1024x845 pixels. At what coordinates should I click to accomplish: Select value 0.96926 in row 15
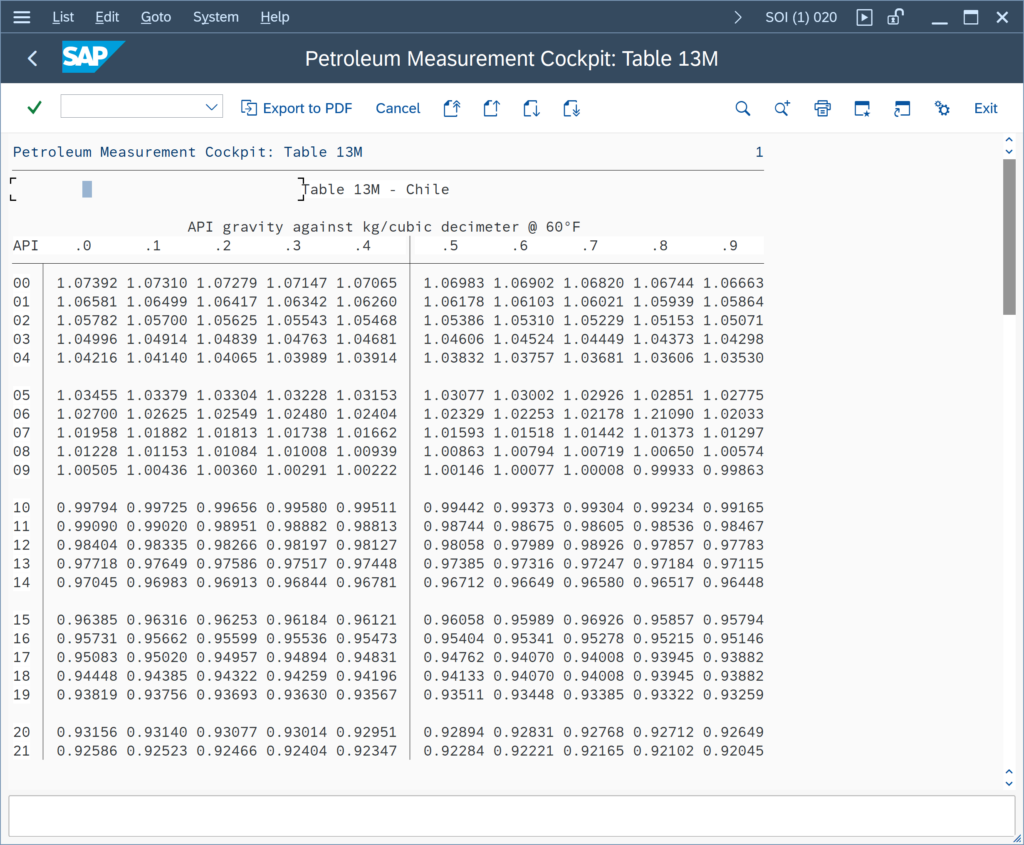click(594, 620)
